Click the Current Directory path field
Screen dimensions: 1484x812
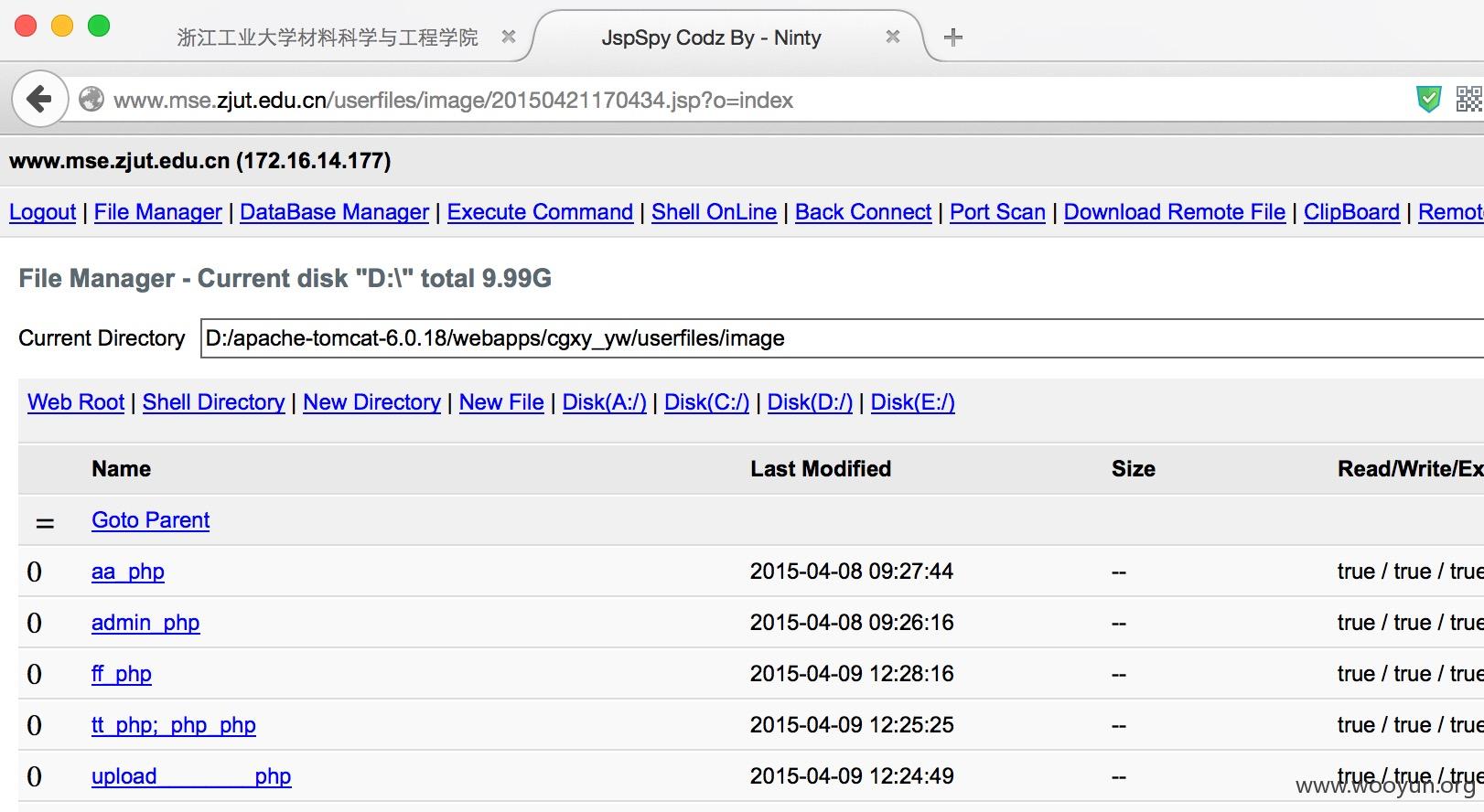coord(842,338)
